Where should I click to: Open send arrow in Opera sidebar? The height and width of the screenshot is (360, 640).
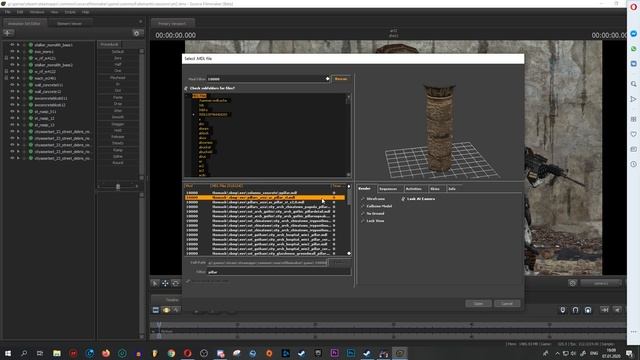click(x=633, y=99)
